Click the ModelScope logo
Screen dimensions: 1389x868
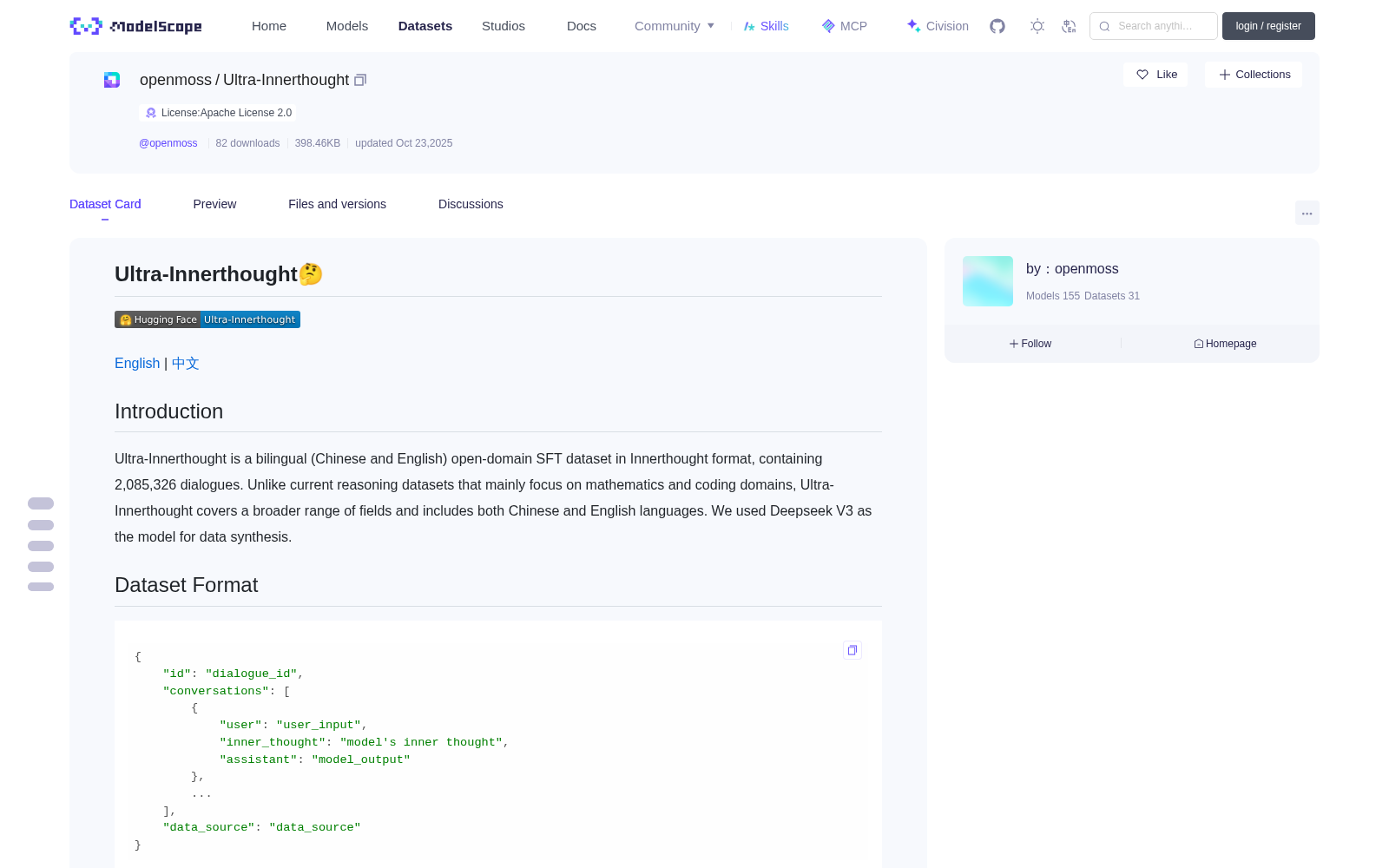click(x=135, y=26)
